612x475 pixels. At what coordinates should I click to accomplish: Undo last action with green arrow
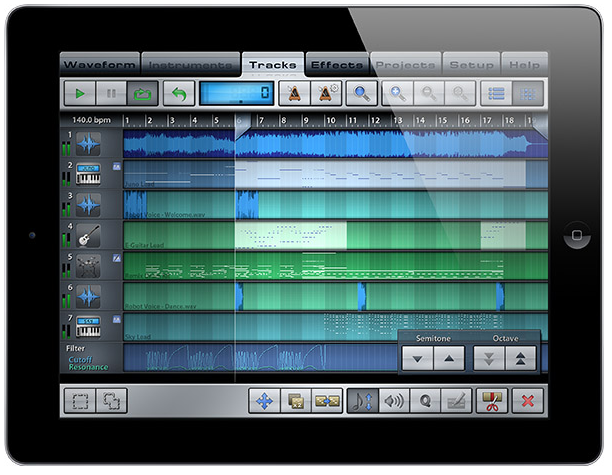click(179, 93)
